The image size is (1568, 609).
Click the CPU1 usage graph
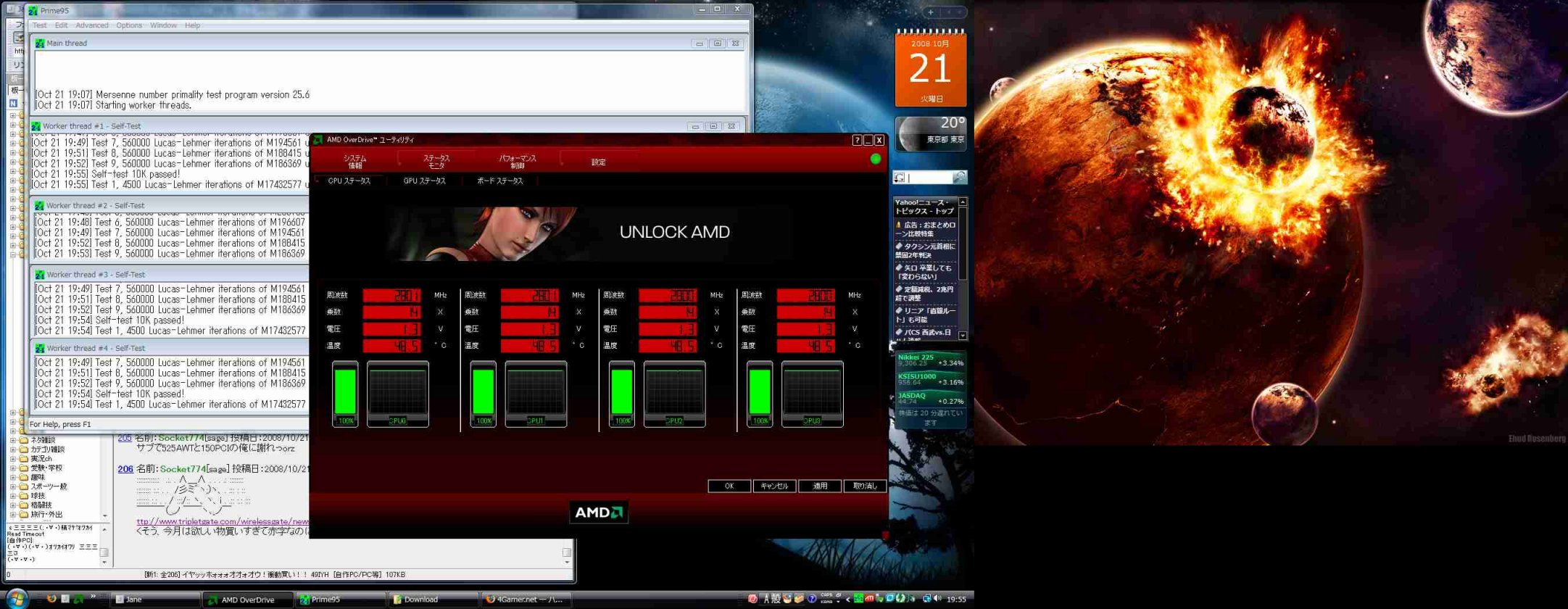pos(536,394)
